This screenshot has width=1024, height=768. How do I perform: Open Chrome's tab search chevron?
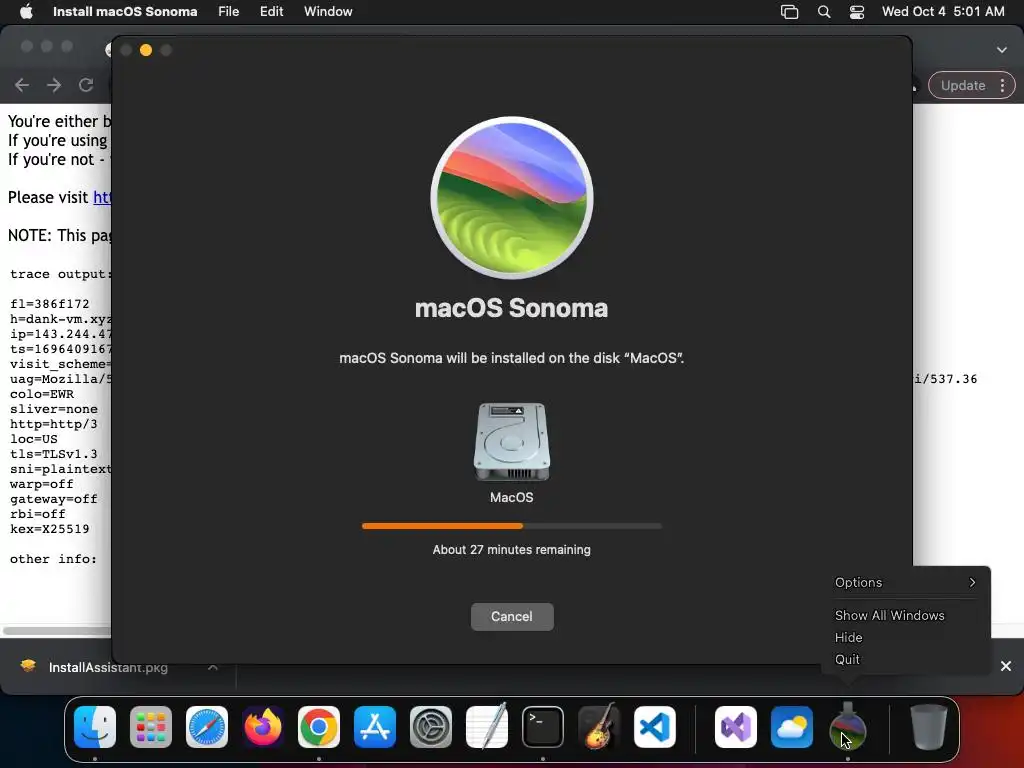1002,50
